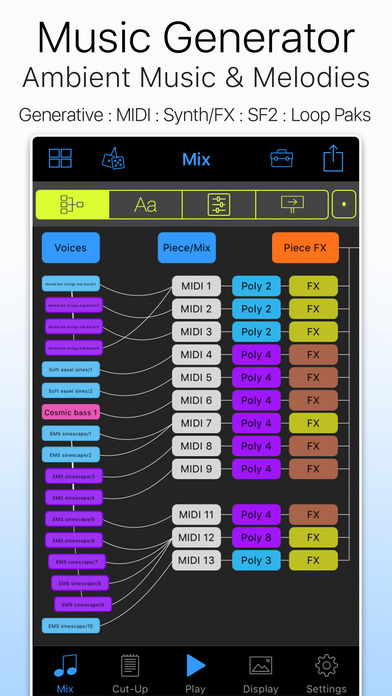Toggle the small dot button
This screenshot has width=392, height=696.
coord(344,205)
